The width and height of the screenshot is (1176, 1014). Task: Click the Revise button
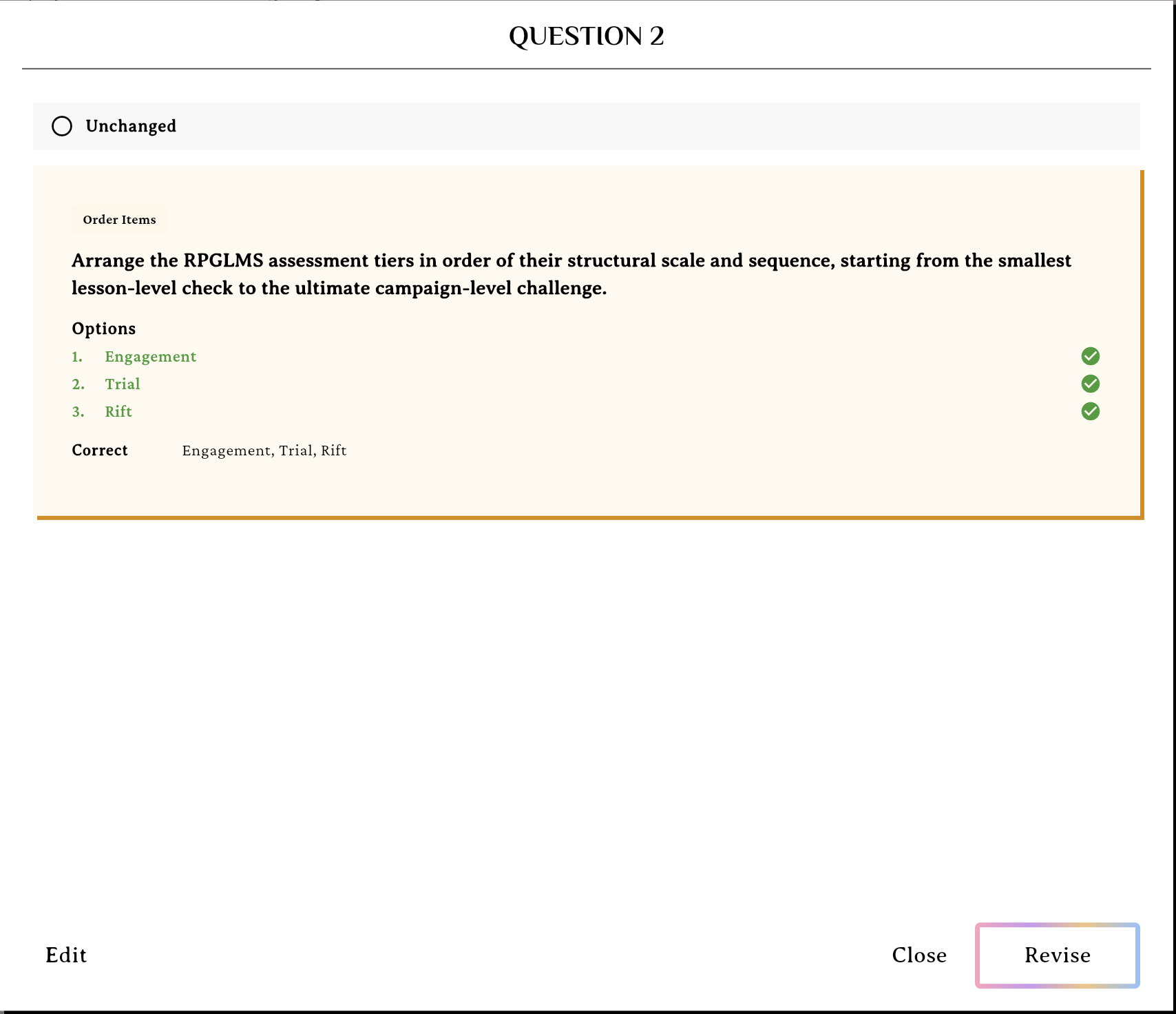point(1058,955)
